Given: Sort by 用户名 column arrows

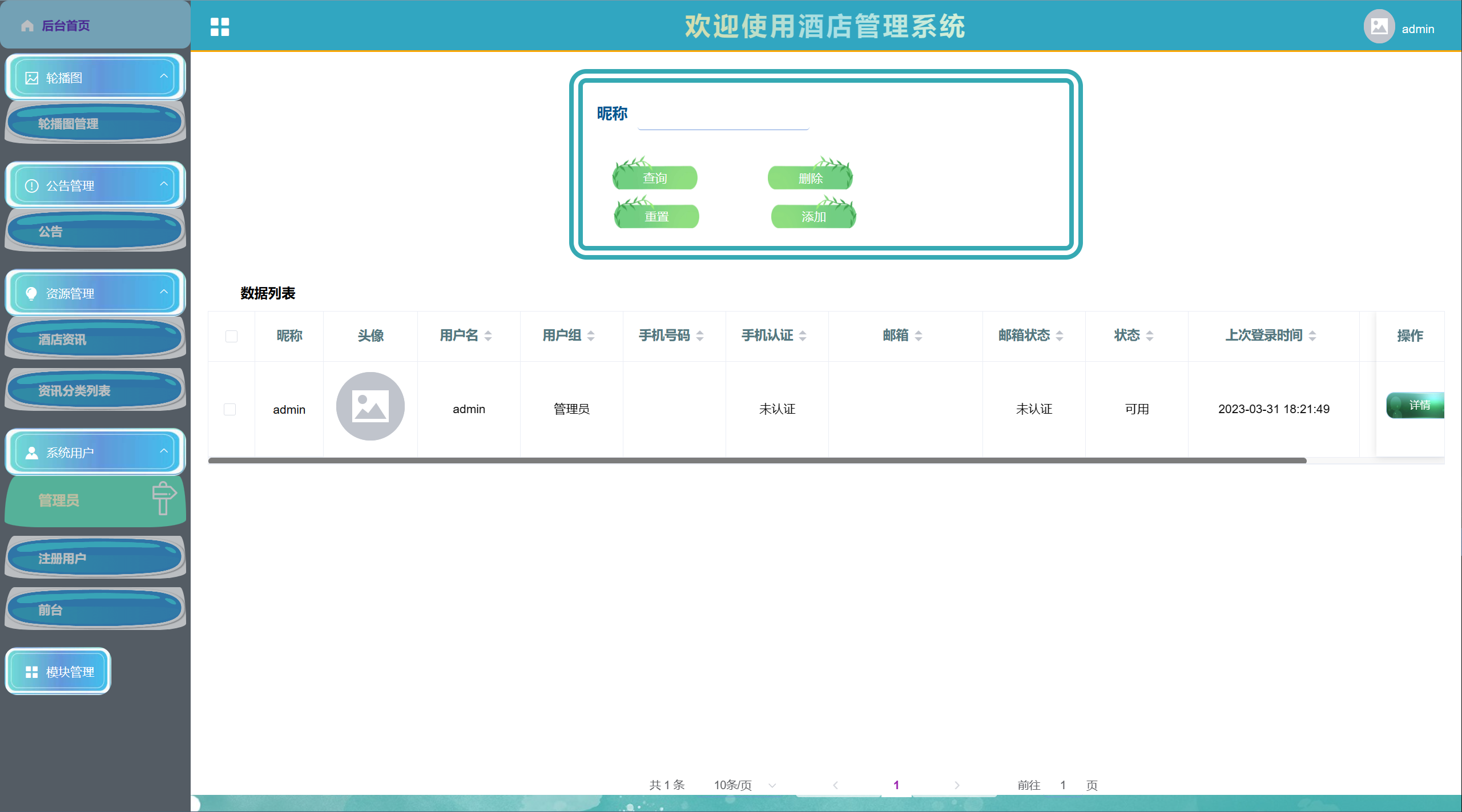Looking at the screenshot, I should (x=488, y=336).
